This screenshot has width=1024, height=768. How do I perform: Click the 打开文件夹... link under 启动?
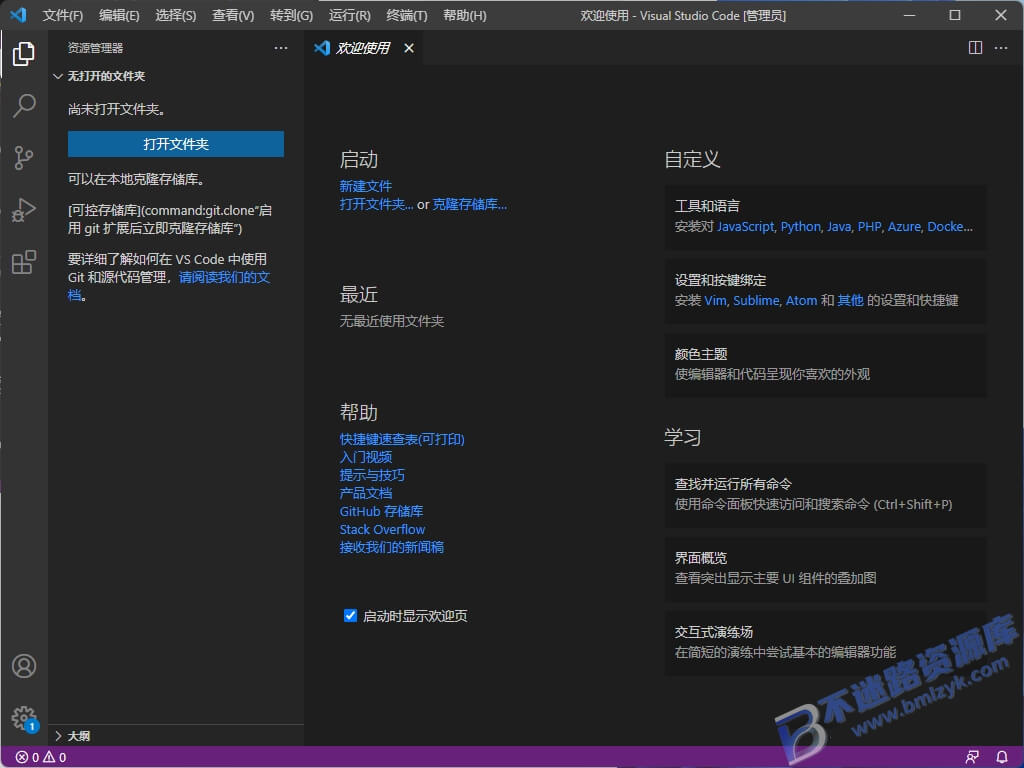pyautogui.click(x=376, y=204)
